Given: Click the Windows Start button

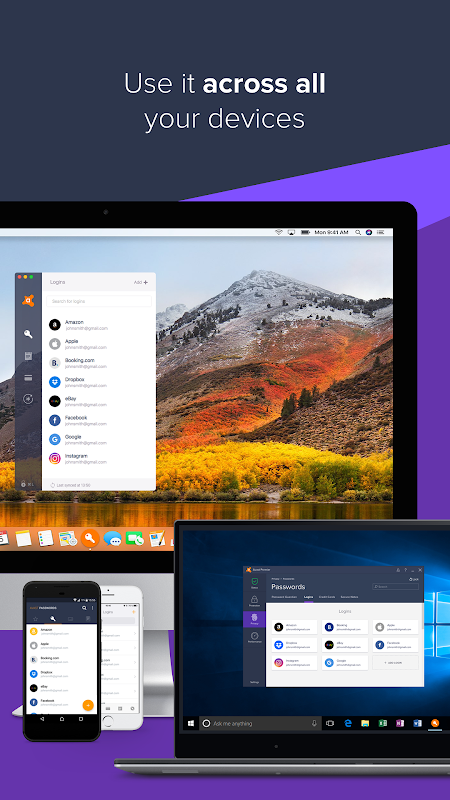Looking at the screenshot, I should coord(191,723).
